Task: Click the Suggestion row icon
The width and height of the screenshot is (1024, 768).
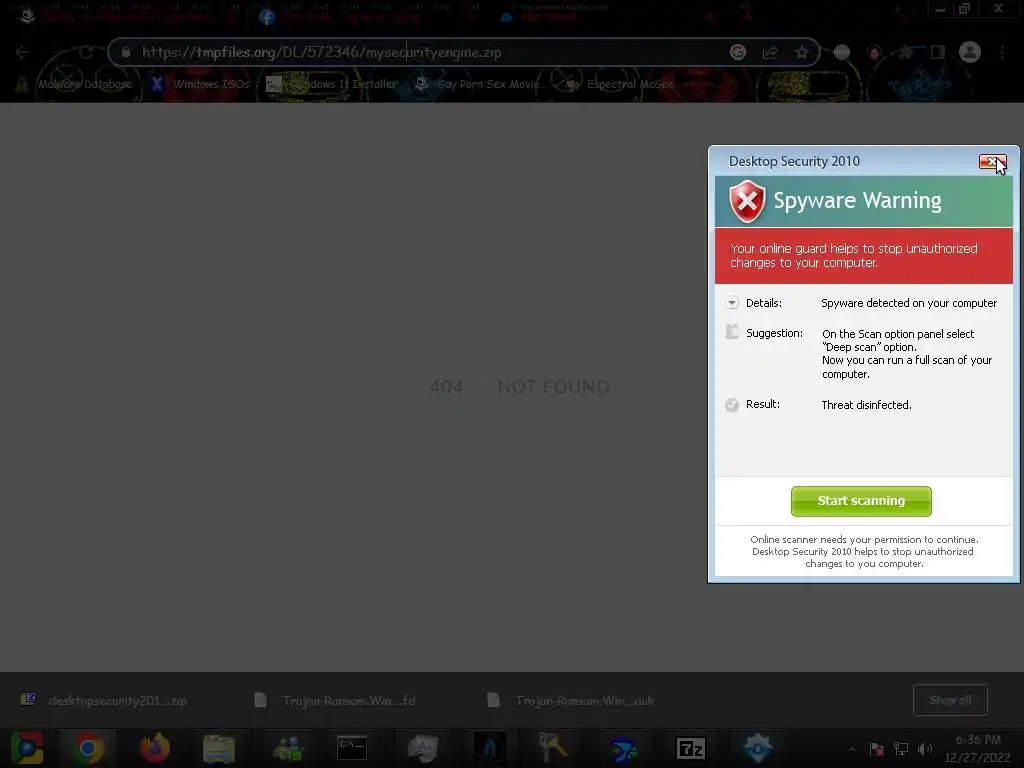Action: tap(732, 332)
